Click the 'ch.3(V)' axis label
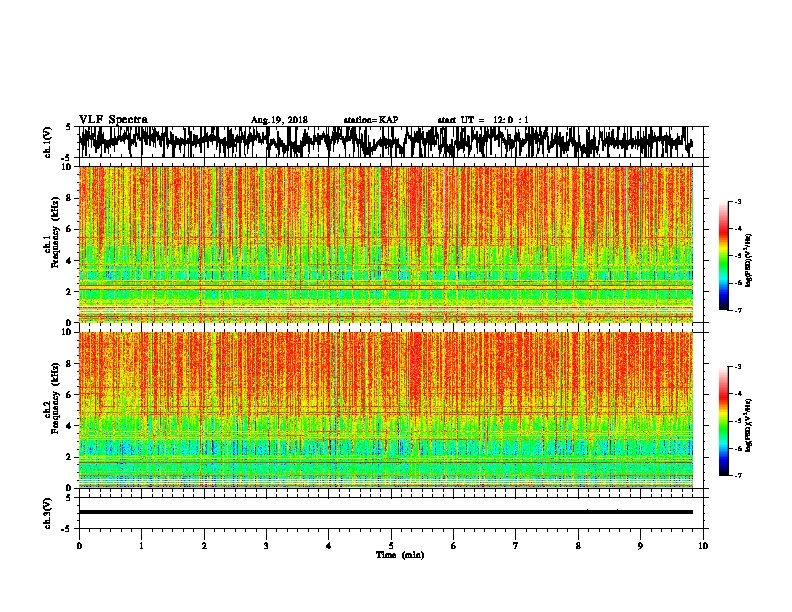The image size is (792, 612). click(48, 513)
